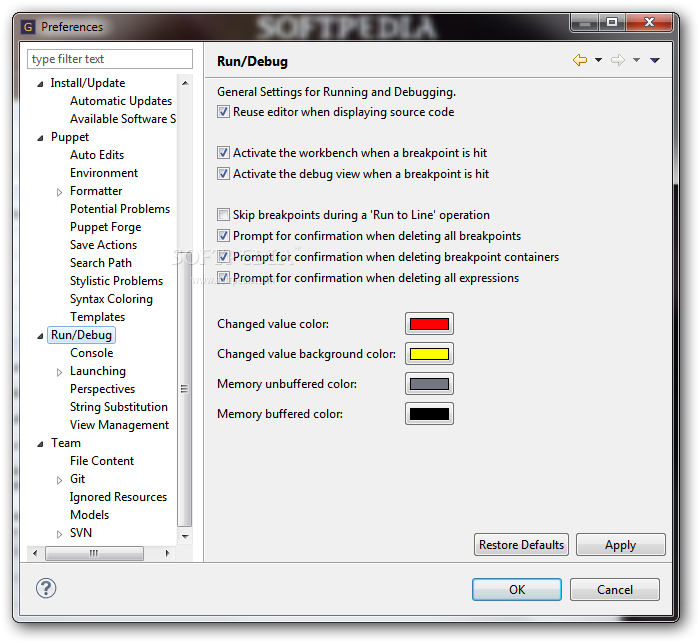Click the Apply button
Screen dimensions: 700x643
point(621,544)
